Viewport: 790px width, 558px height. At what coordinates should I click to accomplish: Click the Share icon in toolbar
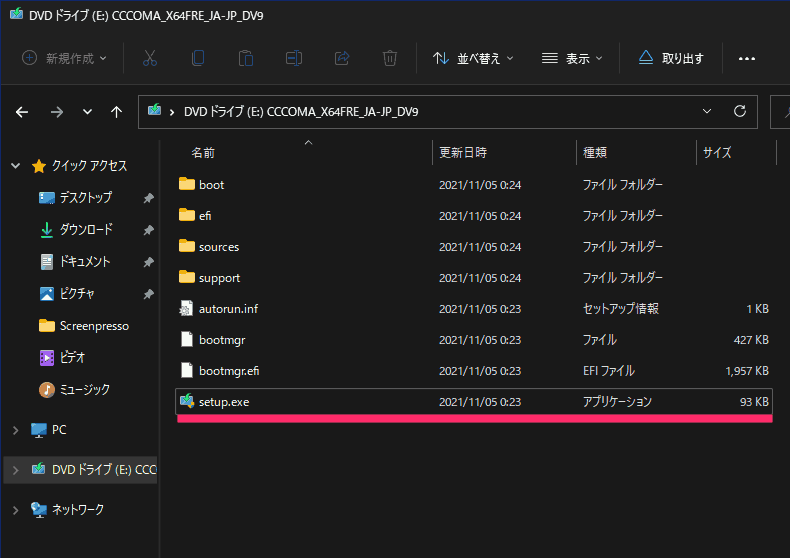pos(342,58)
